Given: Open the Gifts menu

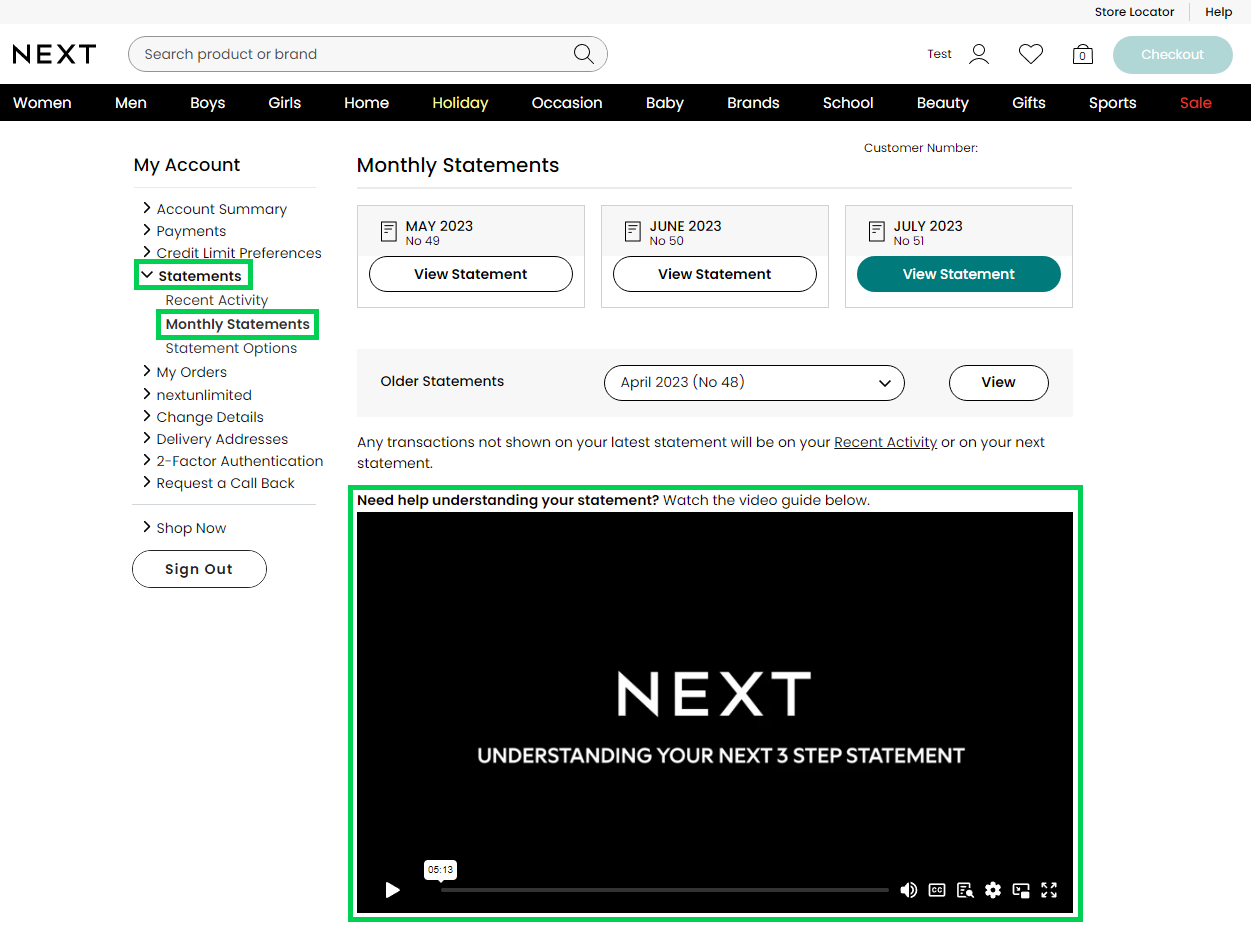Looking at the screenshot, I should [1029, 103].
